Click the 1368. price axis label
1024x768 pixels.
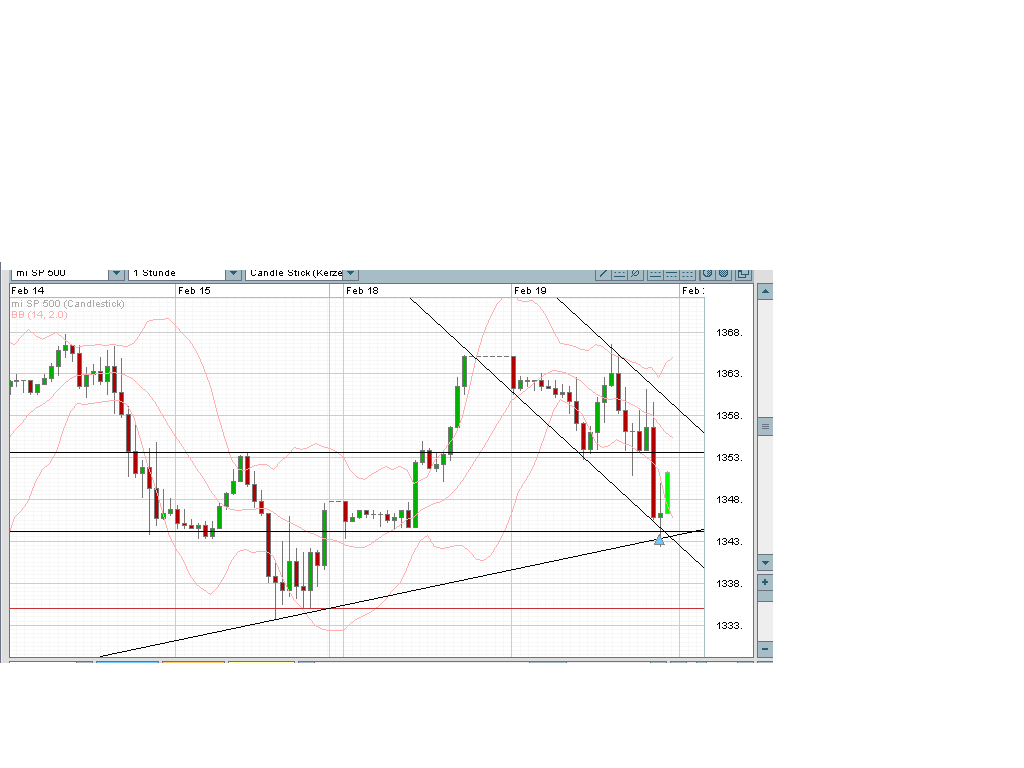pyautogui.click(x=729, y=332)
